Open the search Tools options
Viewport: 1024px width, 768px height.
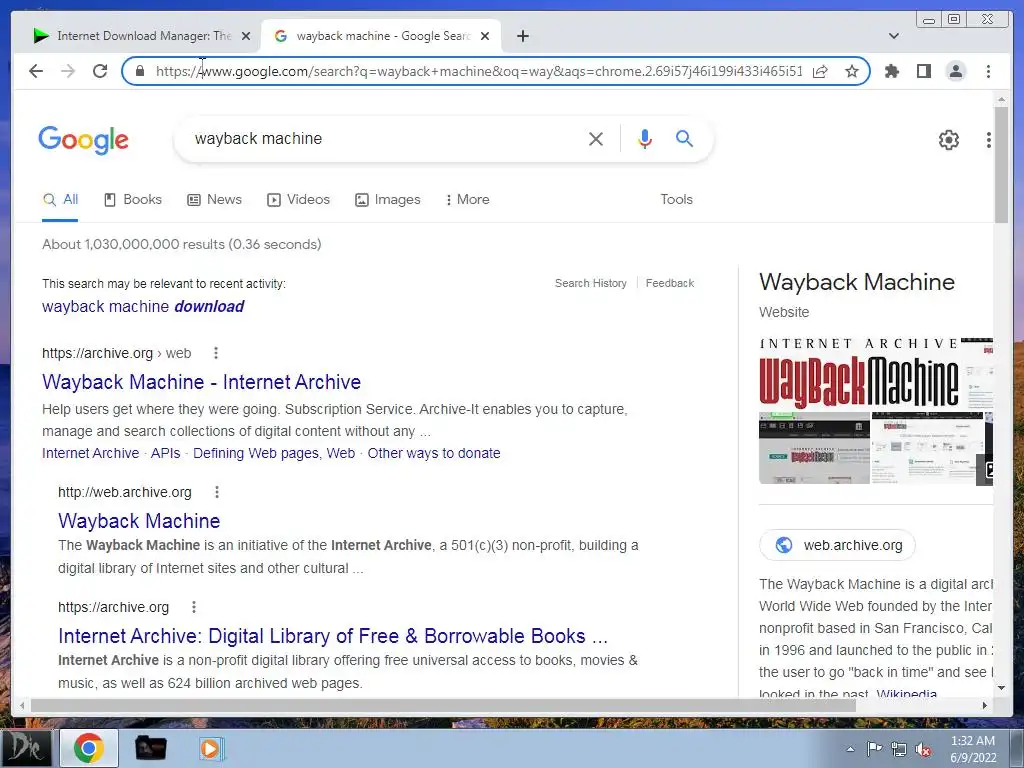click(x=676, y=199)
